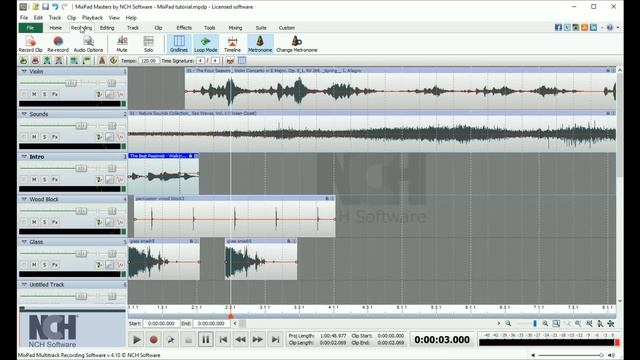This screenshot has height=360, width=640.
Task: Click the red record button
Action: click(153, 340)
